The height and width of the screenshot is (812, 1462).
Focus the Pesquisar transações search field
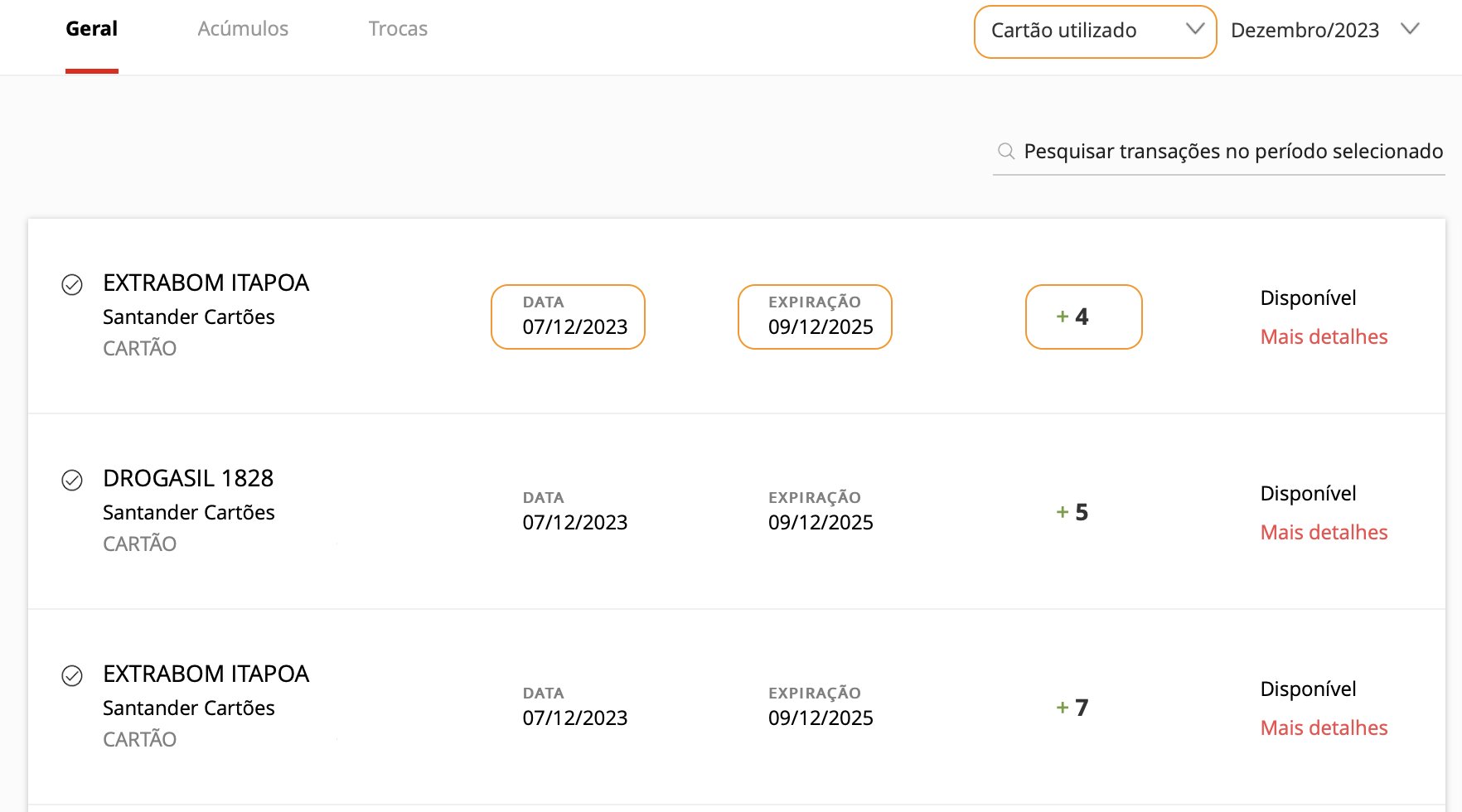[1218, 152]
